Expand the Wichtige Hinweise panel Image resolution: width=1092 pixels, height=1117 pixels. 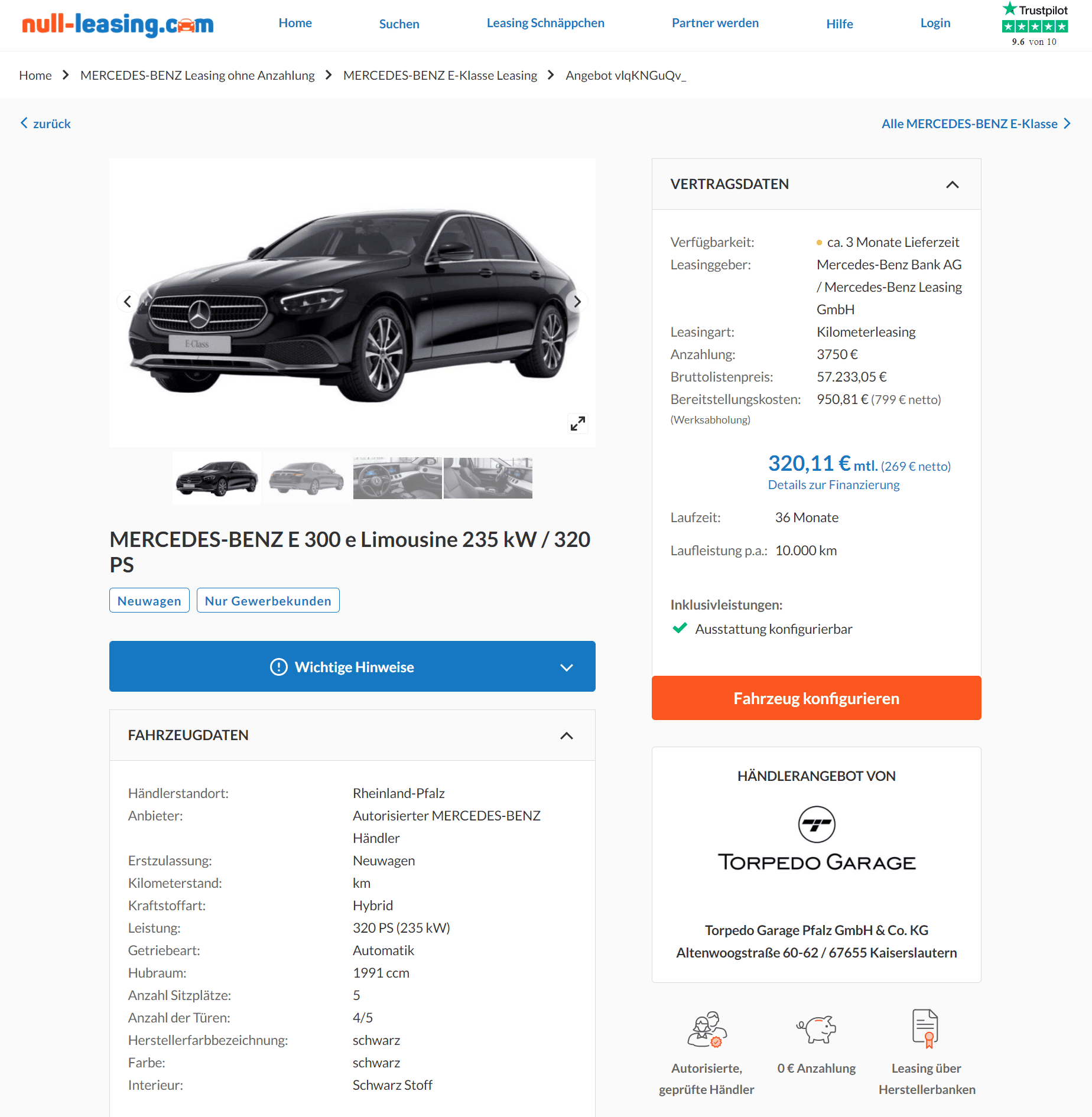352,666
